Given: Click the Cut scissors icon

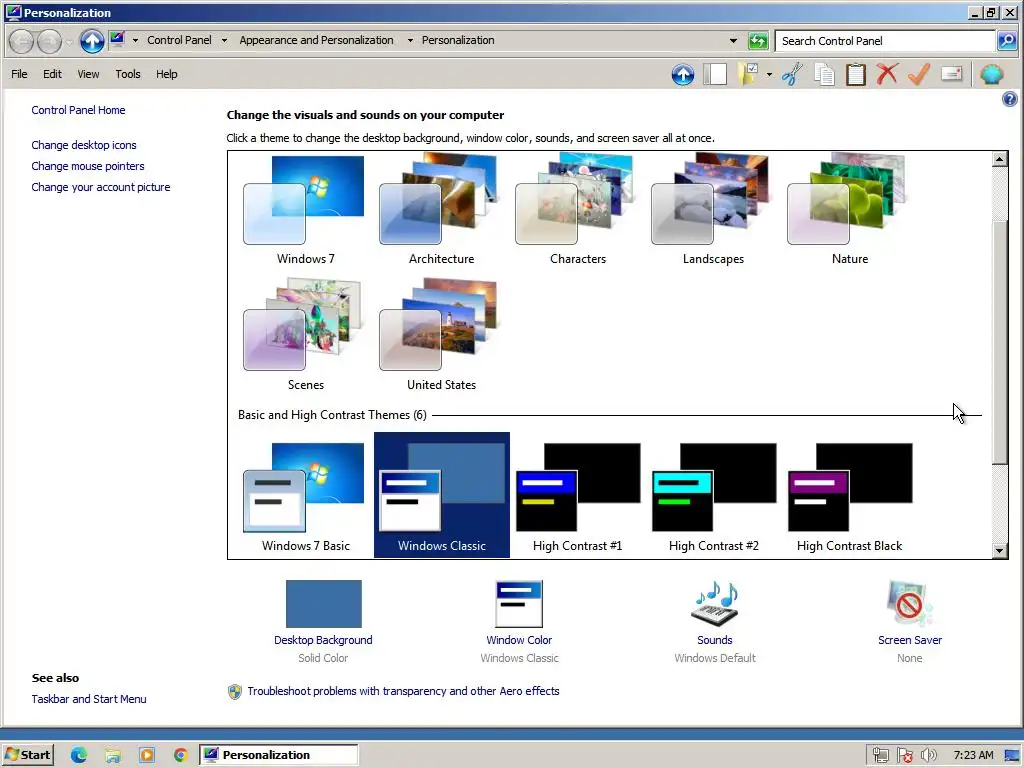Looking at the screenshot, I should tap(792, 74).
